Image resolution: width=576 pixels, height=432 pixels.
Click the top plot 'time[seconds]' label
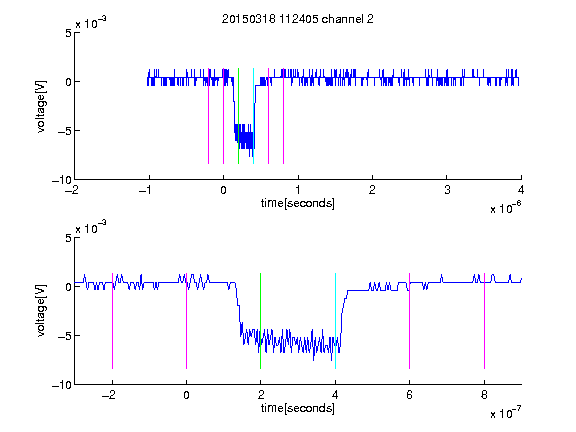click(x=298, y=203)
